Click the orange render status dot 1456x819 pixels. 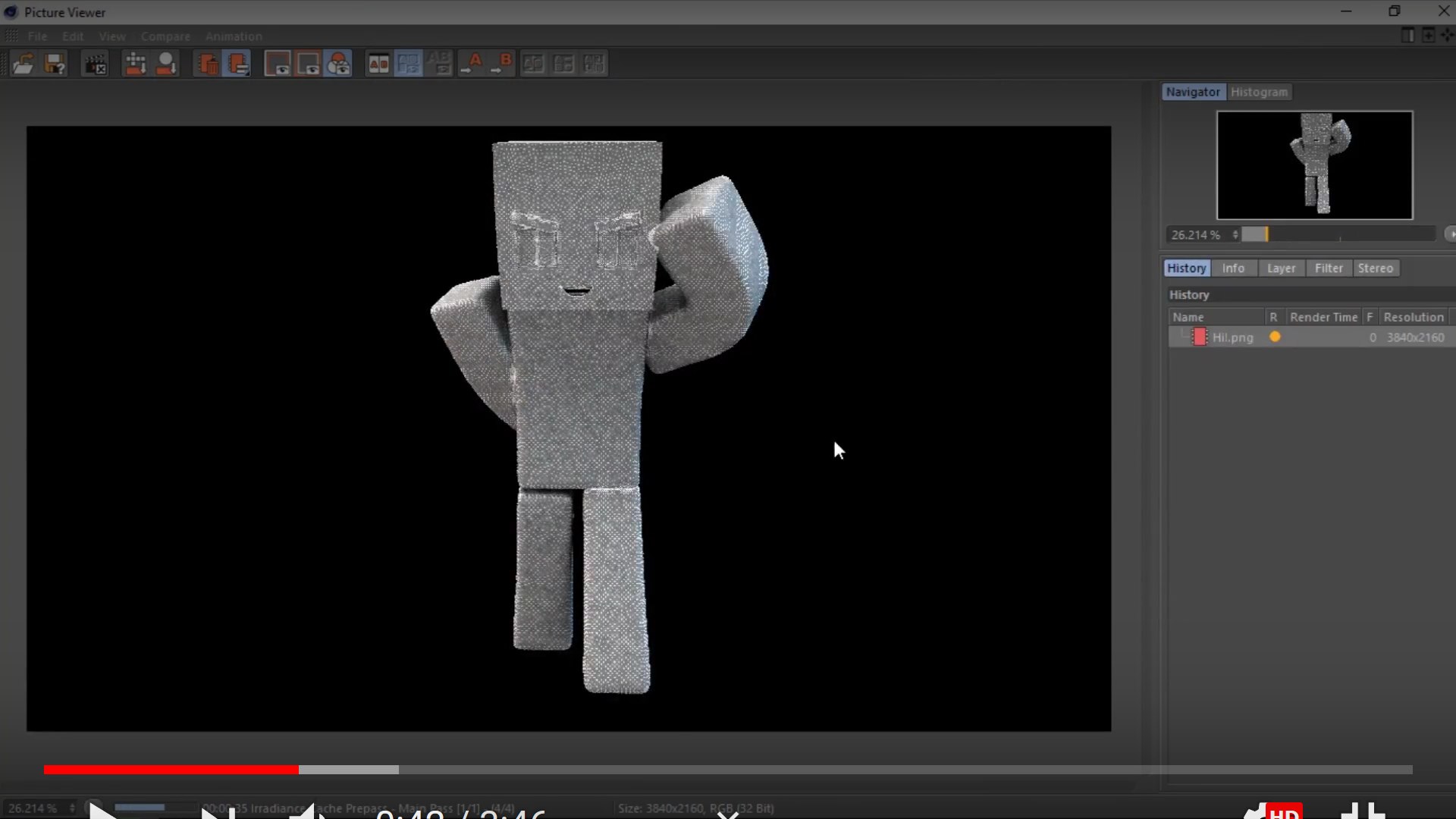tap(1275, 337)
